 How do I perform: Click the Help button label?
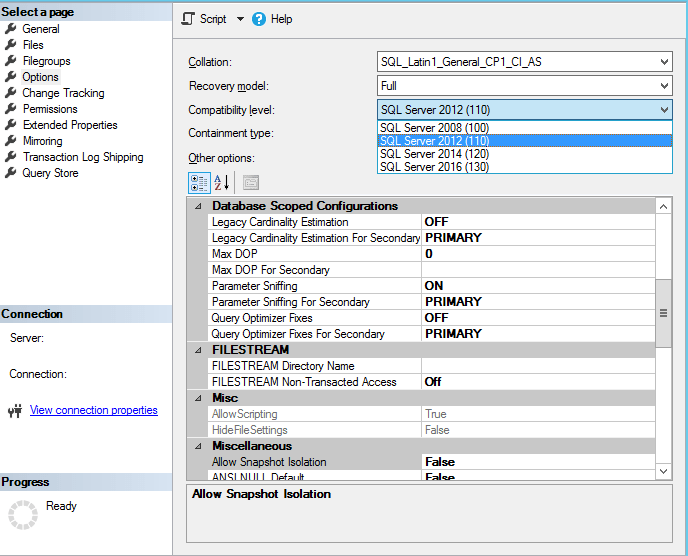(281, 19)
